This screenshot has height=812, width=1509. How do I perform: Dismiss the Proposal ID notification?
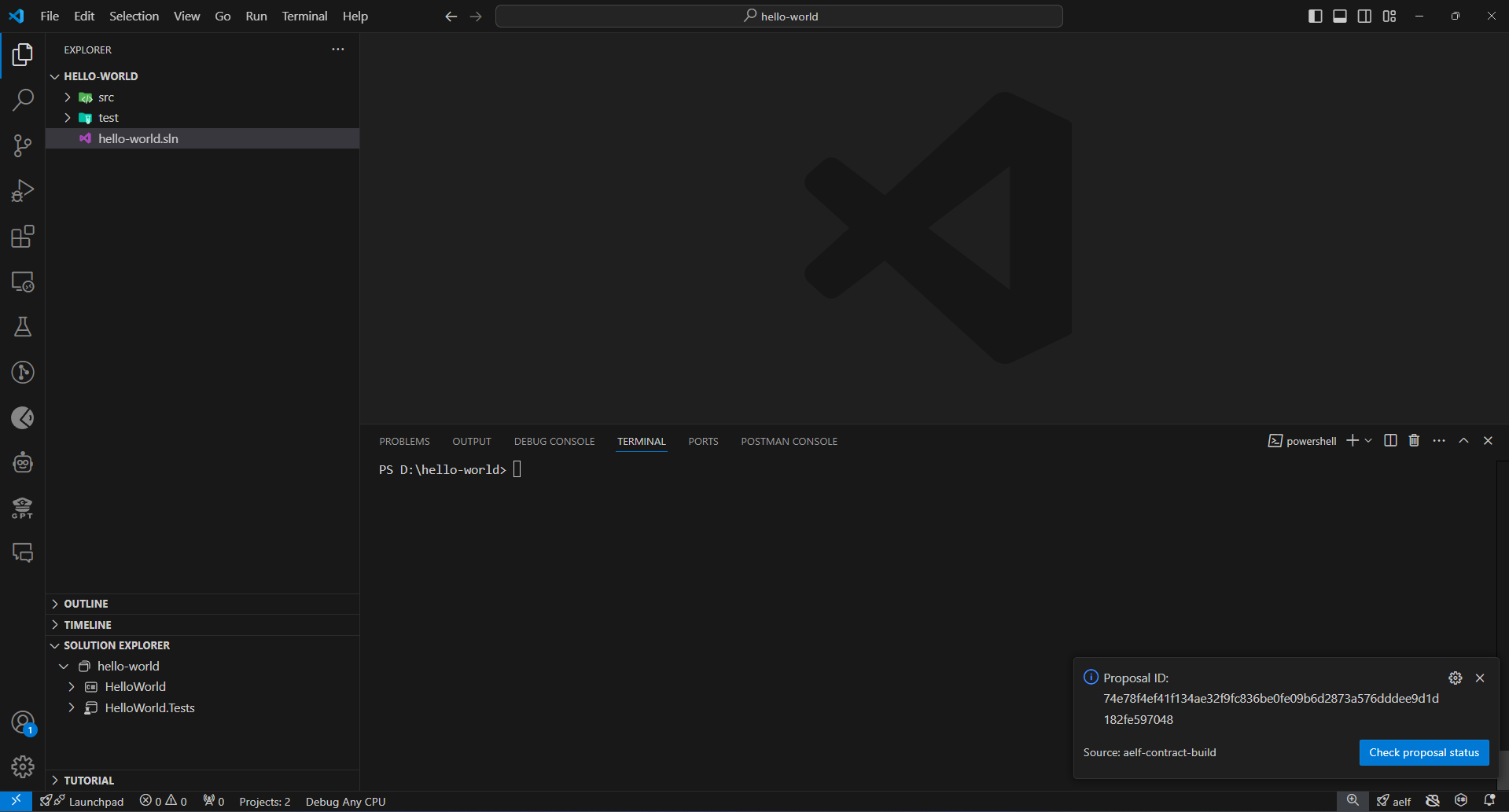click(x=1480, y=678)
